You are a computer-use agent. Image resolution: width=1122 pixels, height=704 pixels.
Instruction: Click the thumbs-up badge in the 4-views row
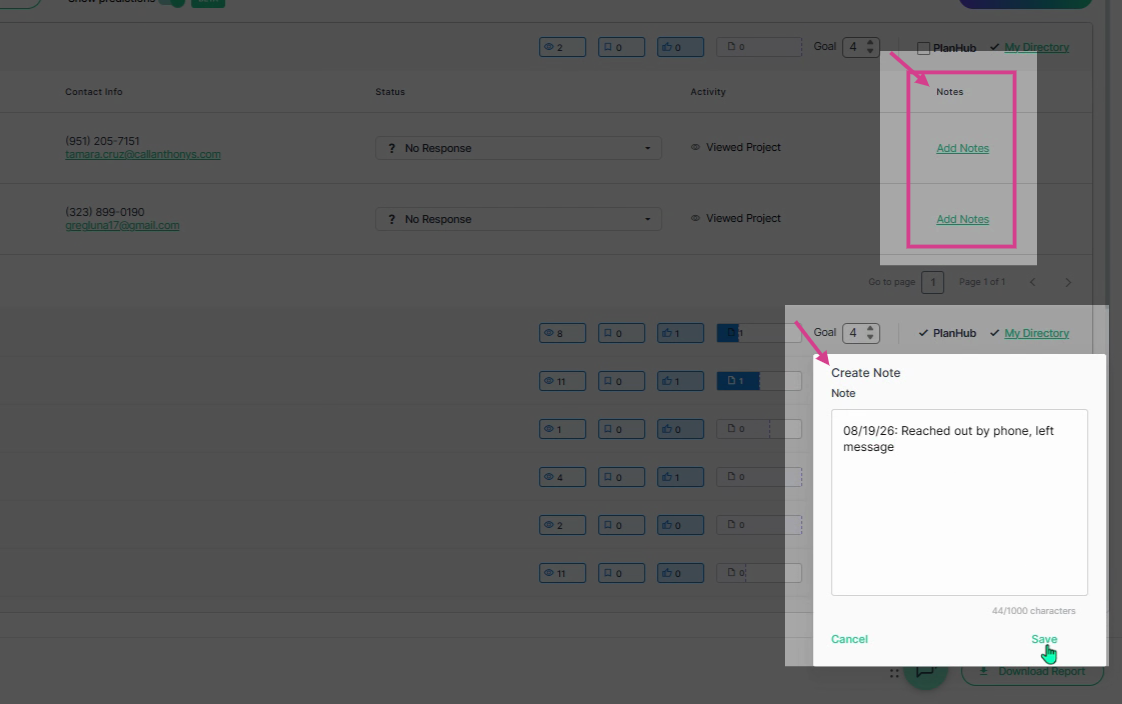[680, 477]
